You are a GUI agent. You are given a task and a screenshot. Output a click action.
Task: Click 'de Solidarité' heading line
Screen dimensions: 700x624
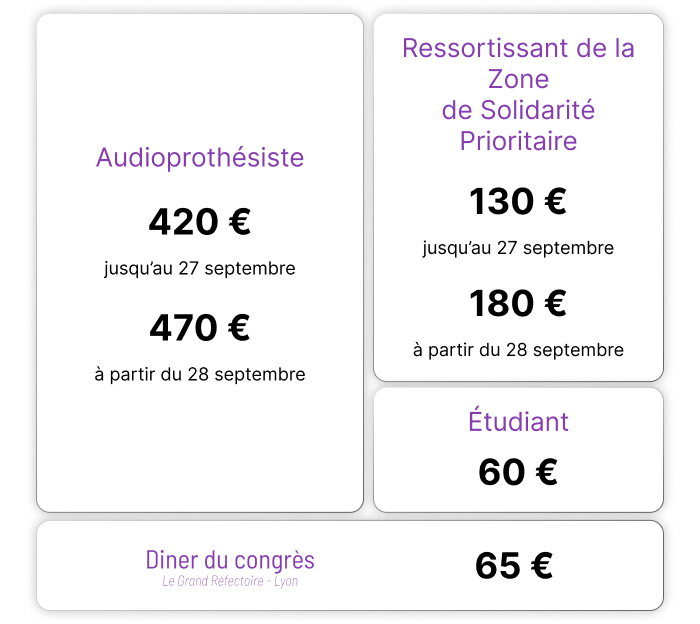pos(518,110)
